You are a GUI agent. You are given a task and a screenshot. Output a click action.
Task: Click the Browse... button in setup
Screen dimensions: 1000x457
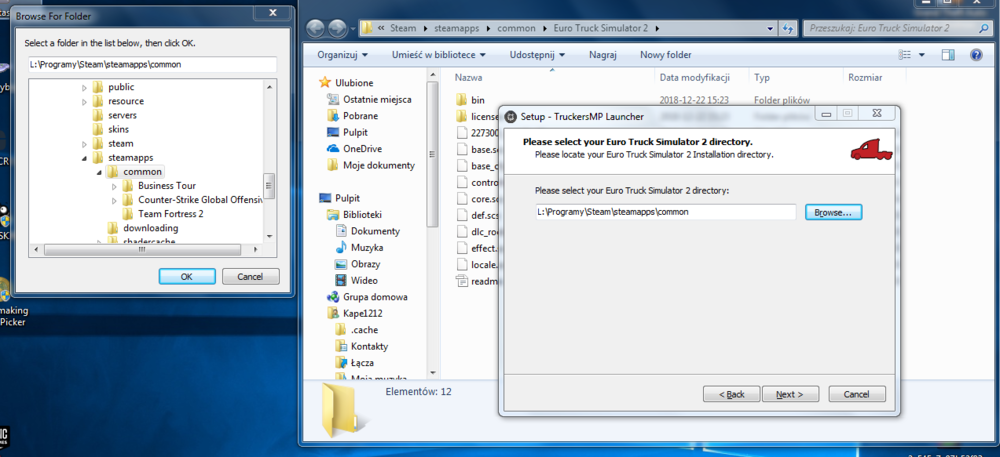point(834,212)
